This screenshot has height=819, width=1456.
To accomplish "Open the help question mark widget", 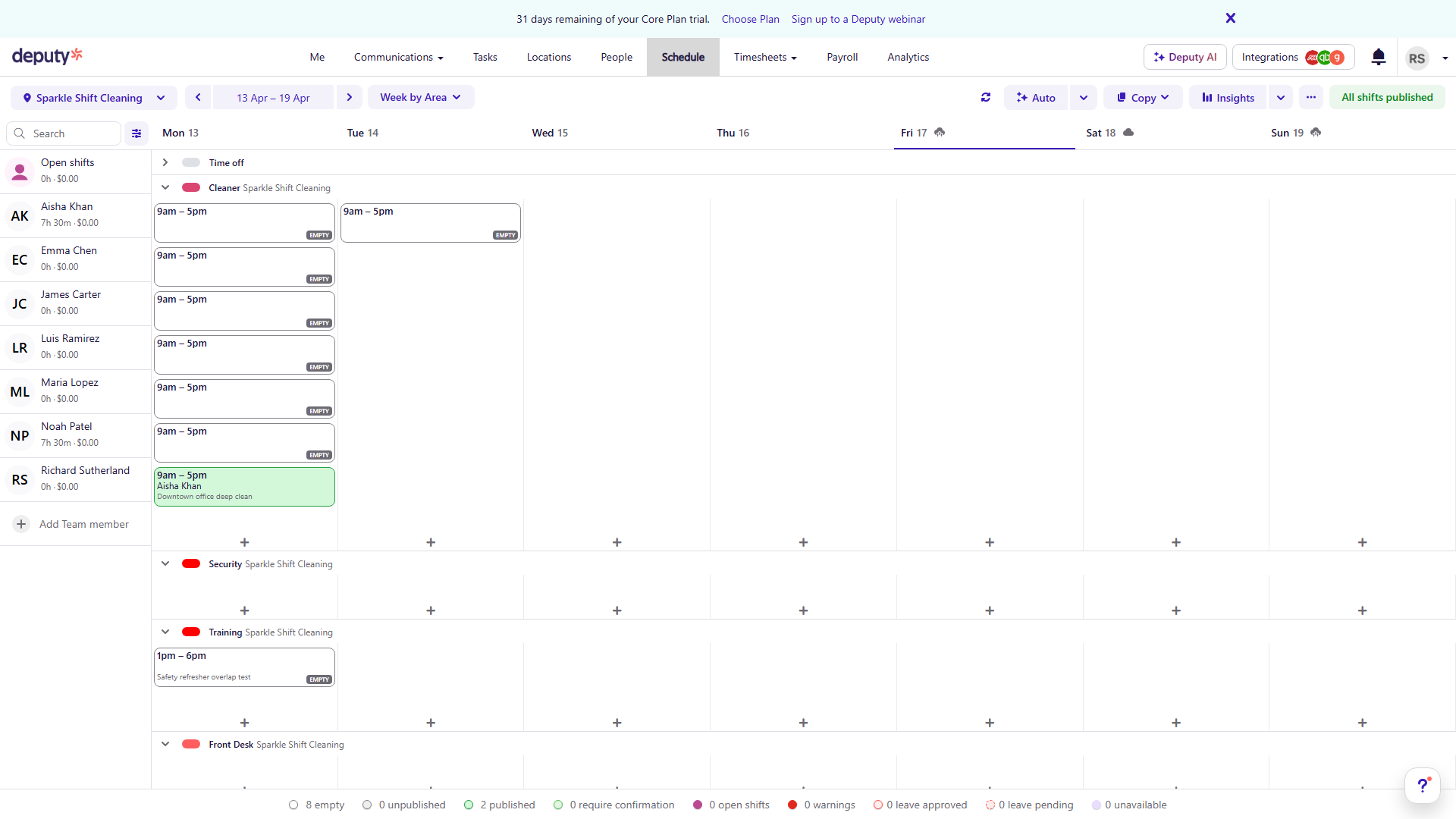I will tap(1423, 786).
